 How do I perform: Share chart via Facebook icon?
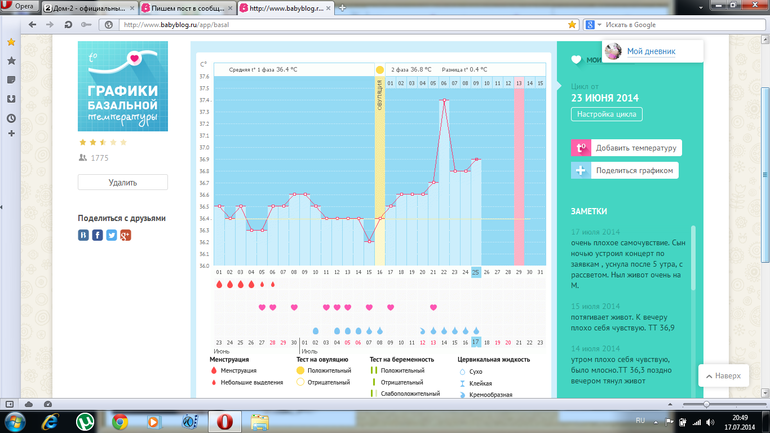click(98, 235)
